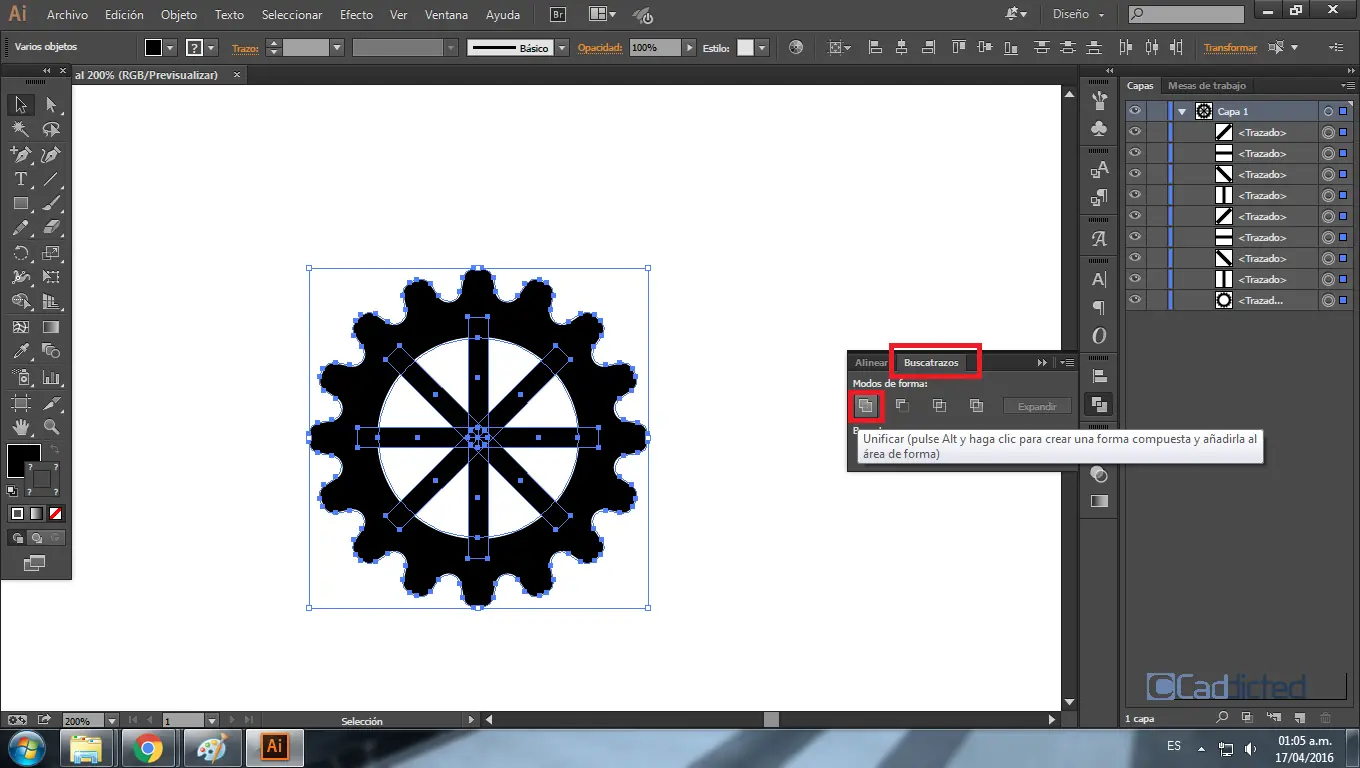Select the Selection tool (black arrow)
The height and width of the screenshot is (768, 1360).
20,105
